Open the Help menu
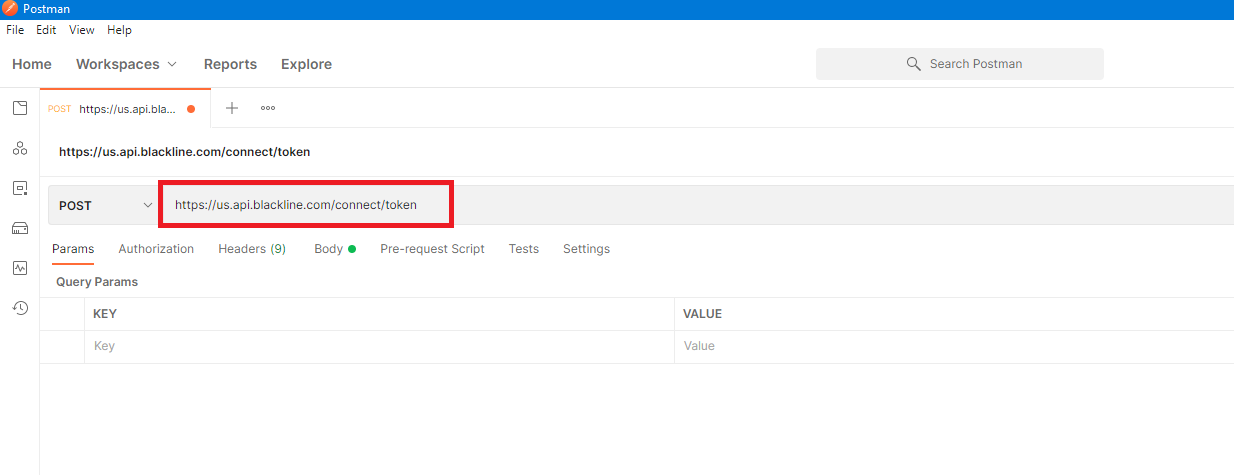 pyautogui.click(x=119, y=30)
